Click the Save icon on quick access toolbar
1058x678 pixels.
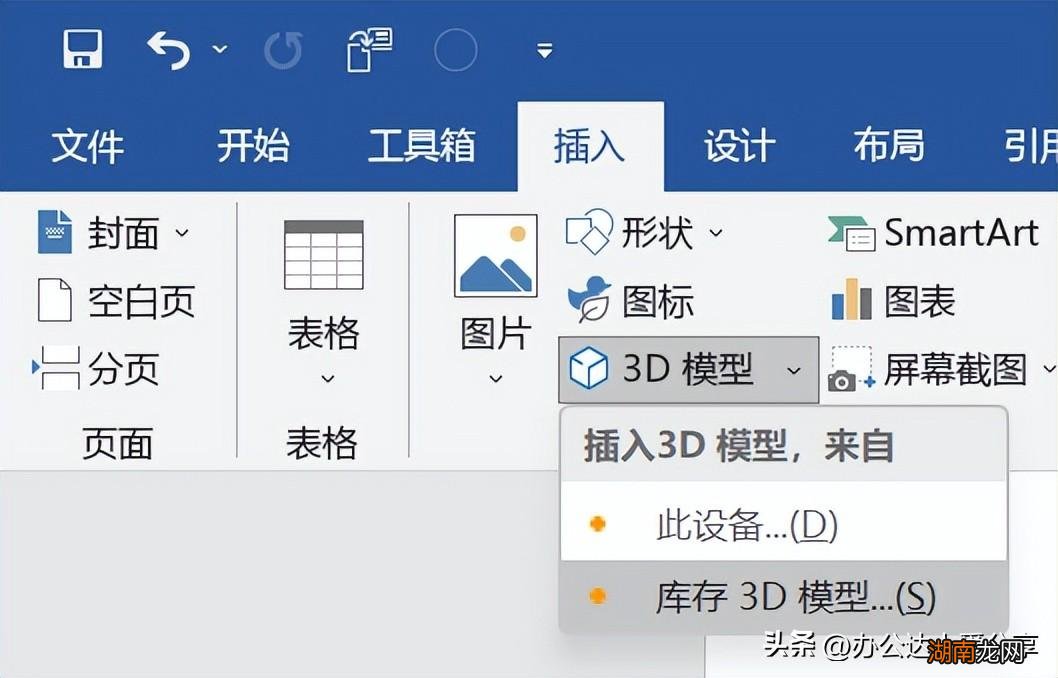83,49
